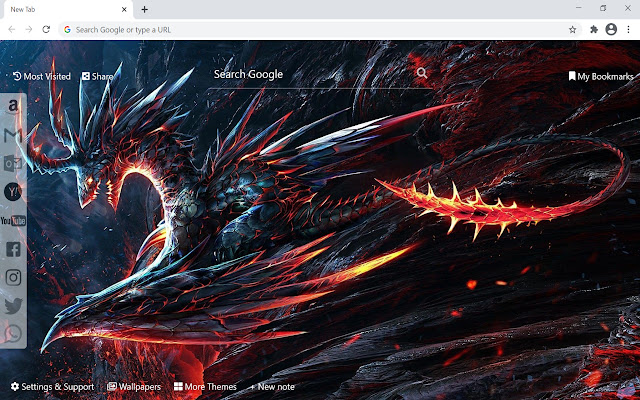Click the magnifier search icon
The height and width of the screenshot is (400, 640).
click(x=422, y=73)
